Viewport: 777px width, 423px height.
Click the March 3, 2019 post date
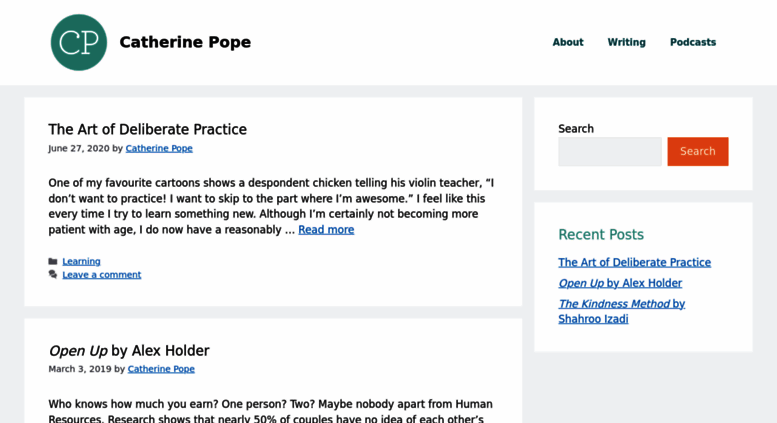(x=80, y=369)
